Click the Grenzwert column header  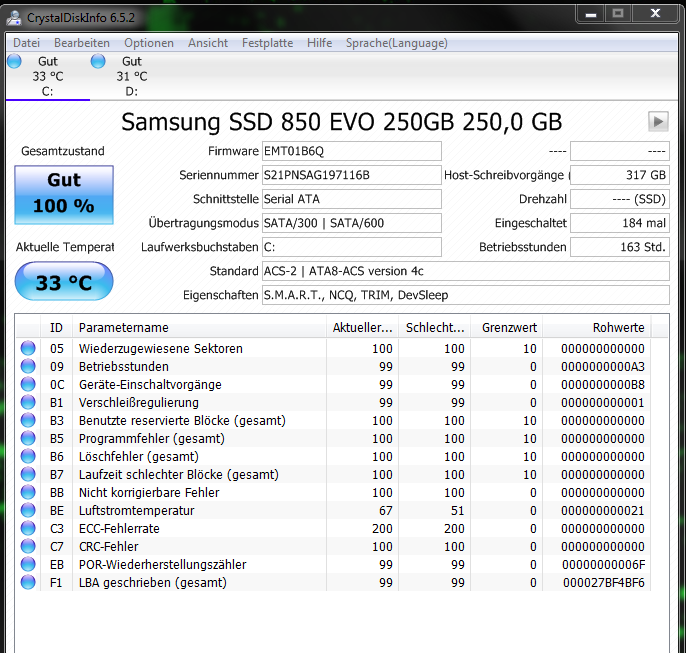click(507, 328)
